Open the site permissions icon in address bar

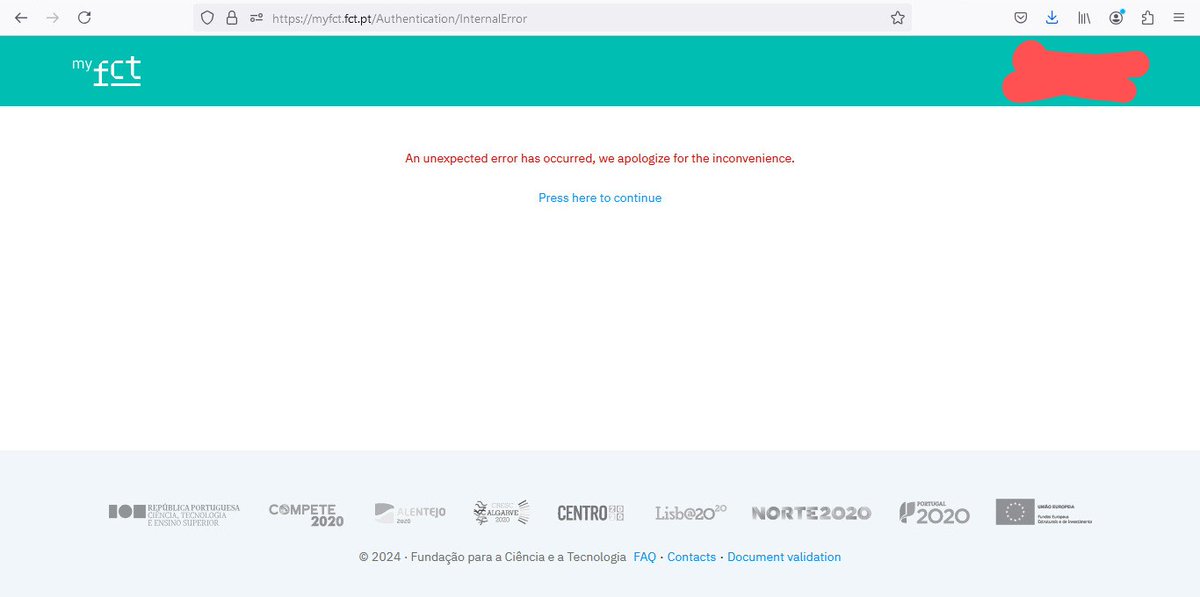pyautogui.click(x=256, y=18)
